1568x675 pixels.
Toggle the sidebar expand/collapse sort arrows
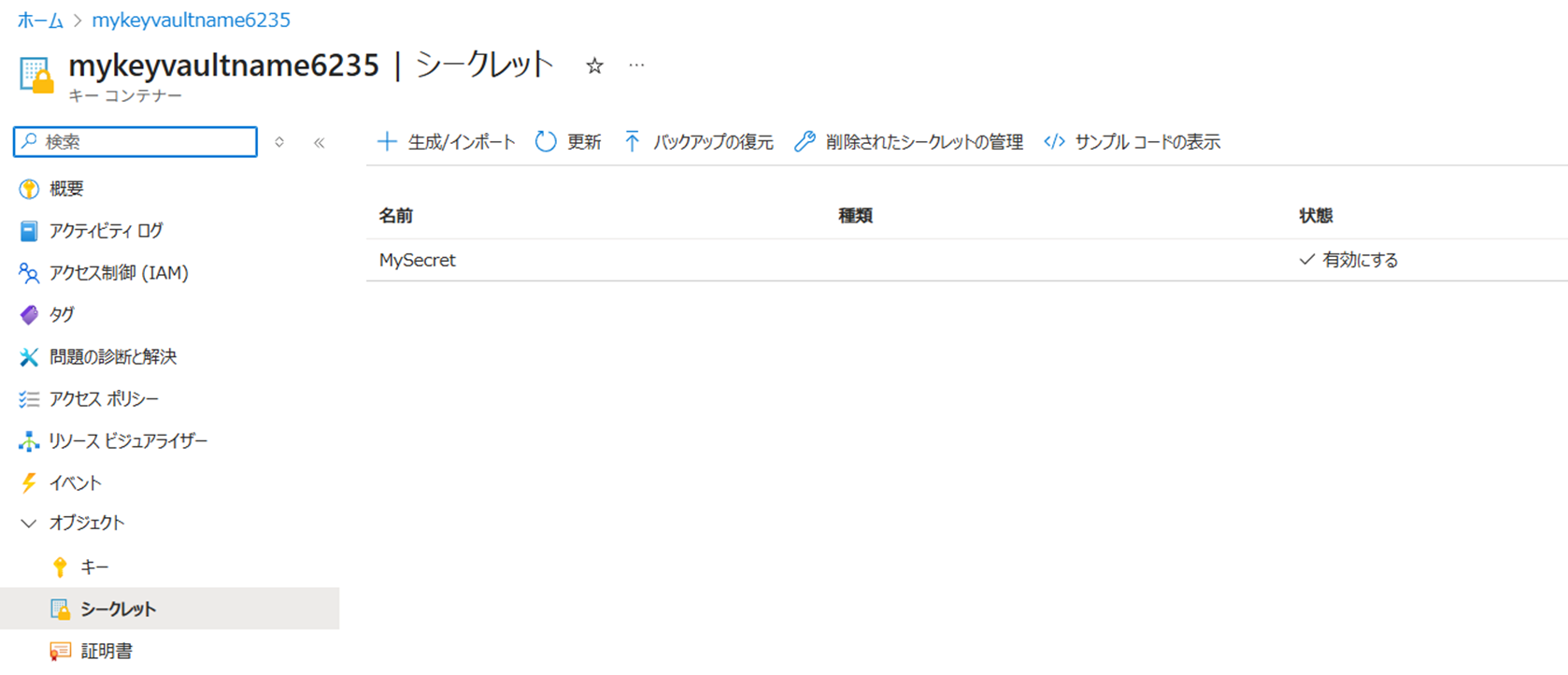[x=279, y=142]
